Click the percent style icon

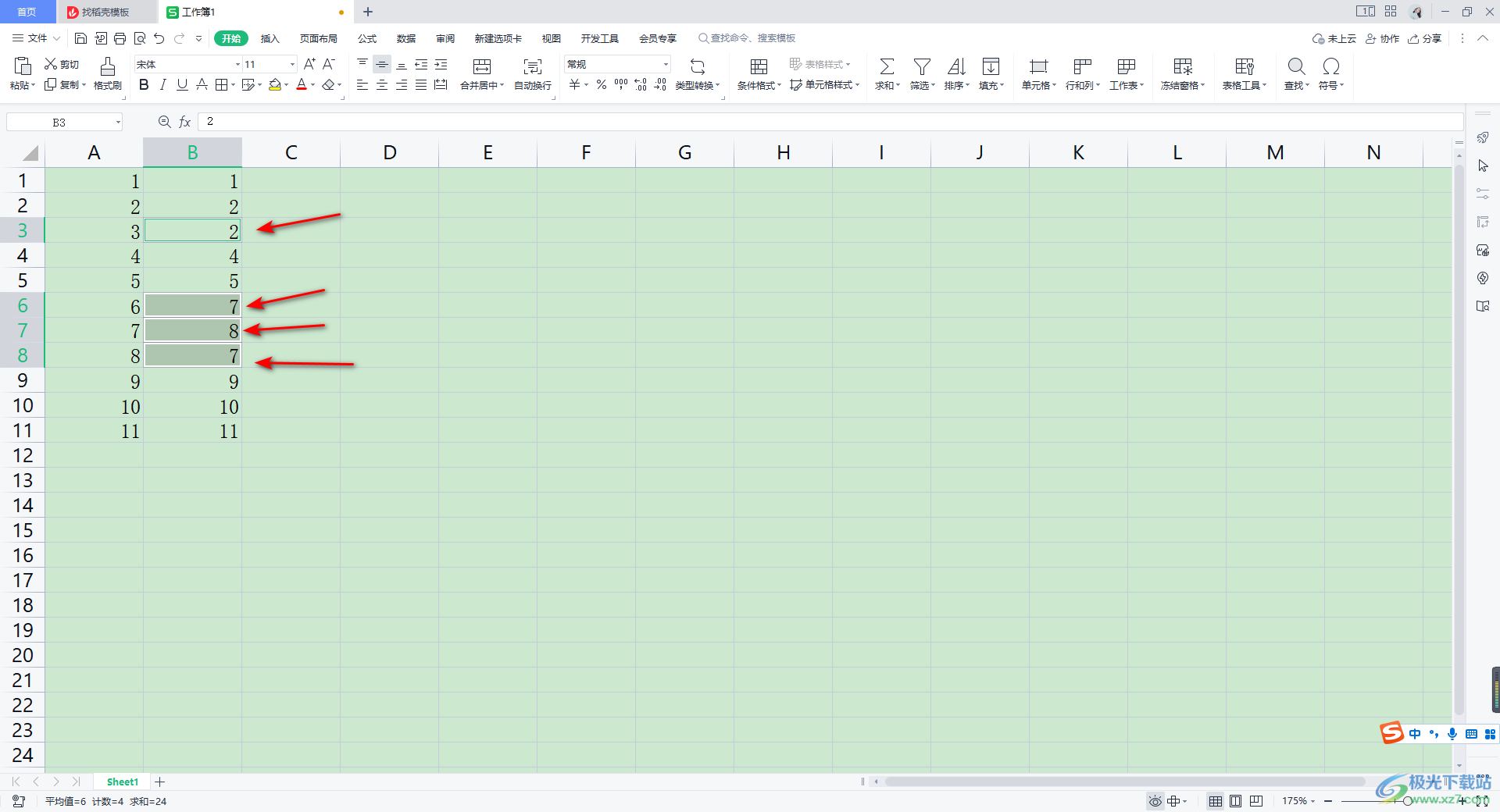(x=602, y=84)
